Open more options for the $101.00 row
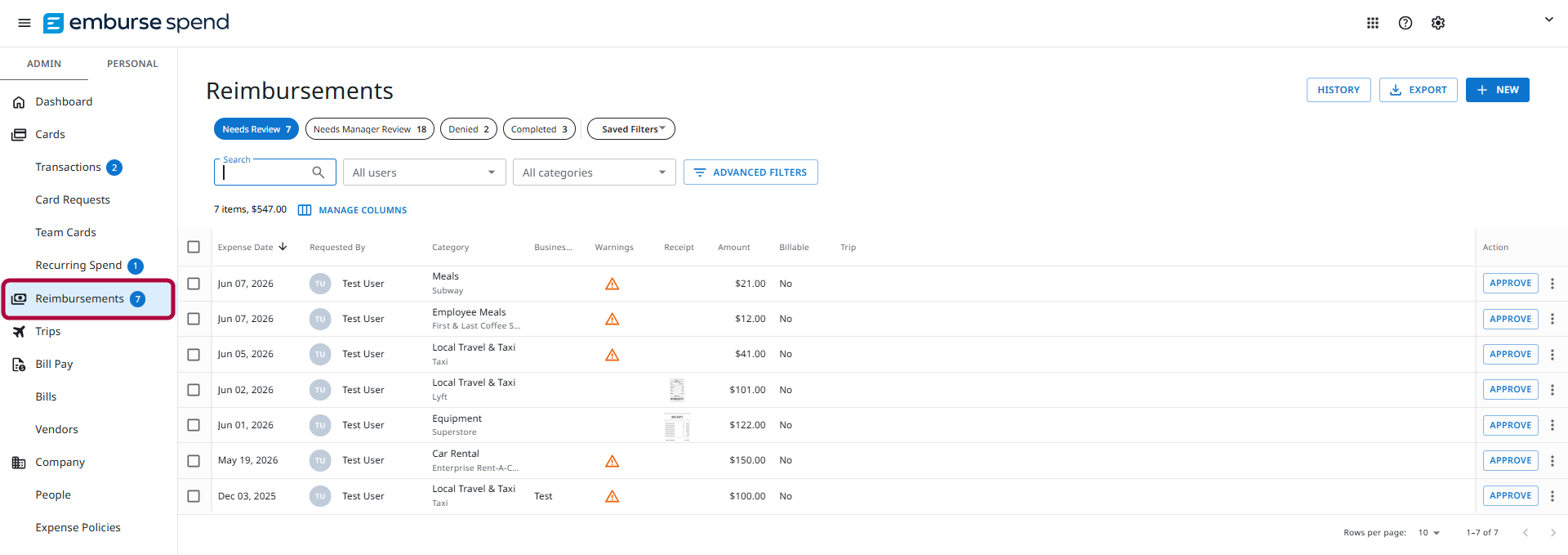This screenshot has width=1568, height=555. tap(1552, 390)
